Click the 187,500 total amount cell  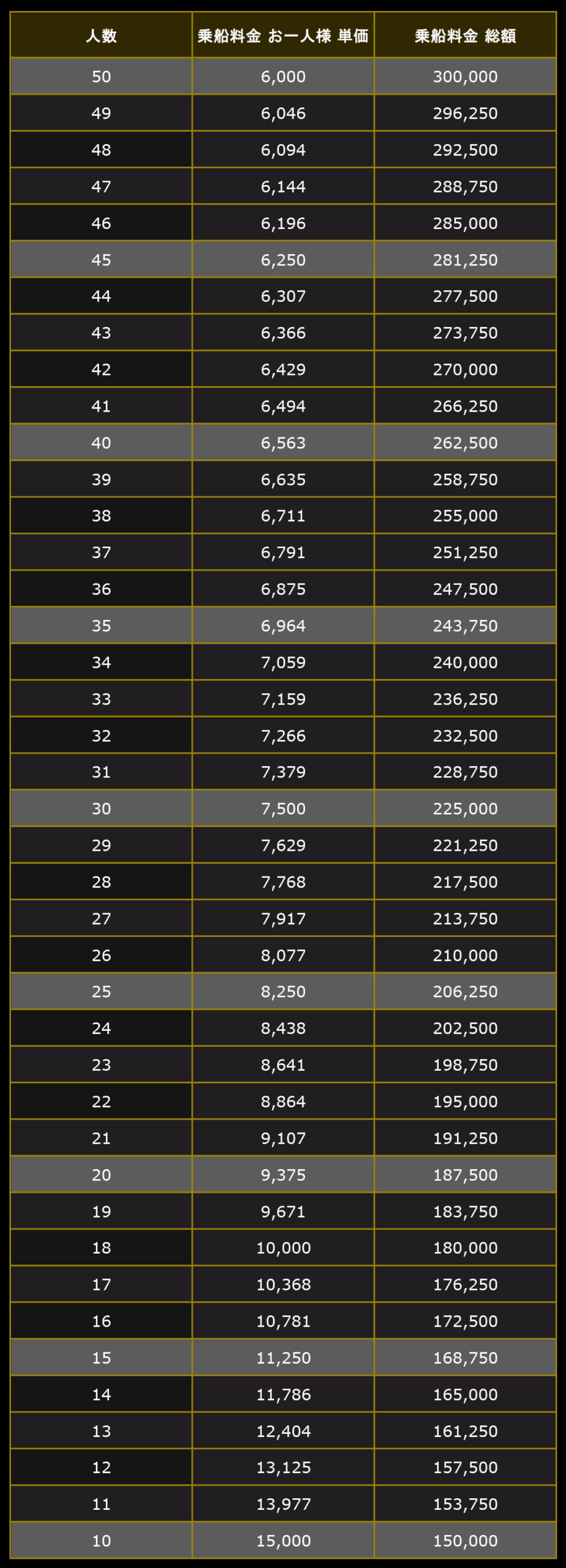[x=465, y=1175]
